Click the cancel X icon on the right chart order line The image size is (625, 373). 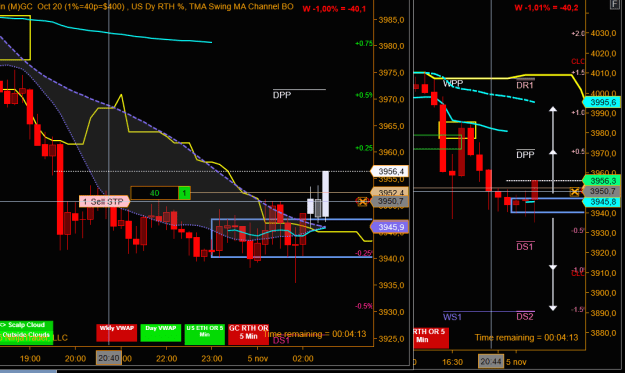pyautogui.click(x=574, y=192)
